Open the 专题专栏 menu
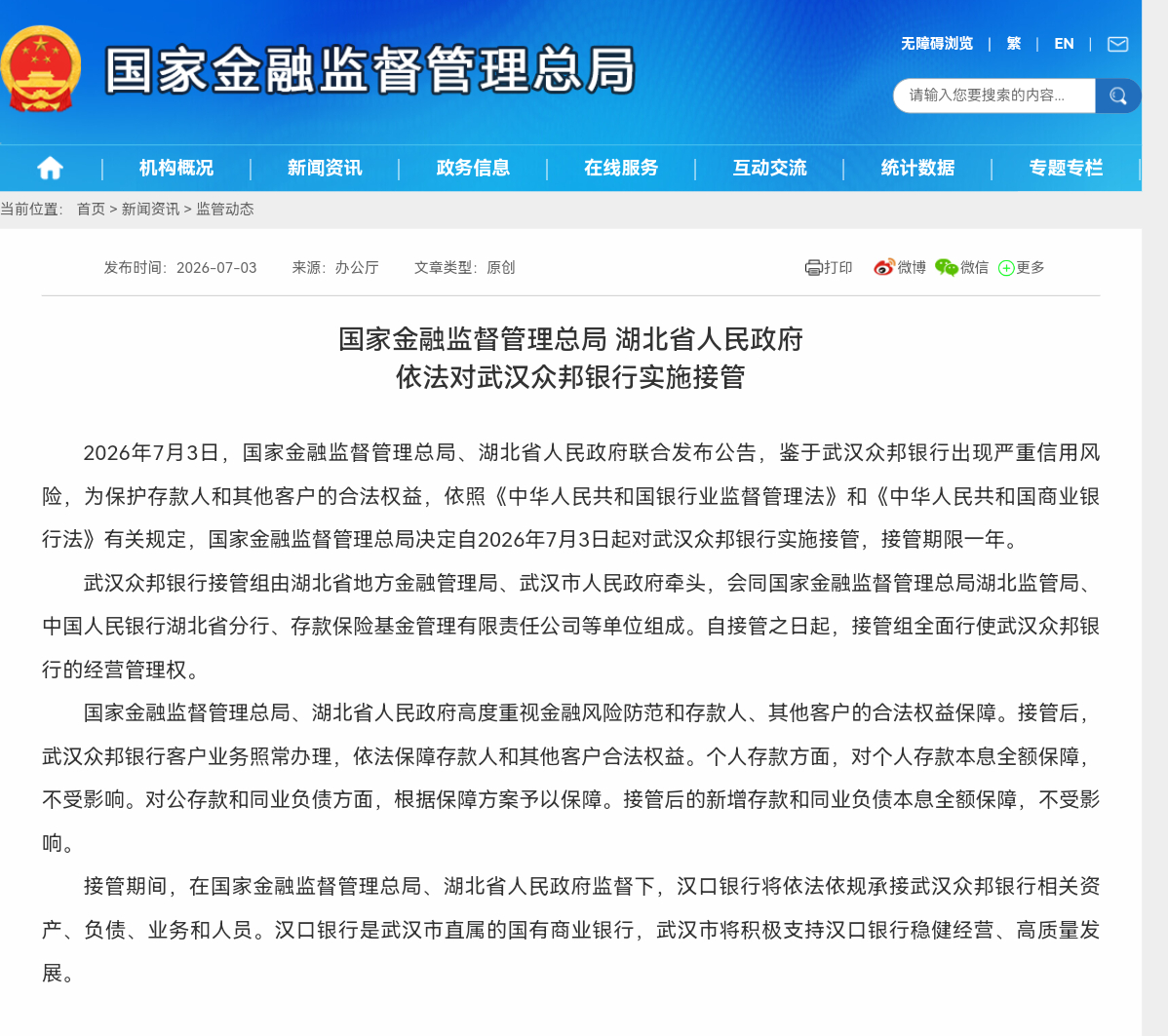 [x=1066, y=168]
